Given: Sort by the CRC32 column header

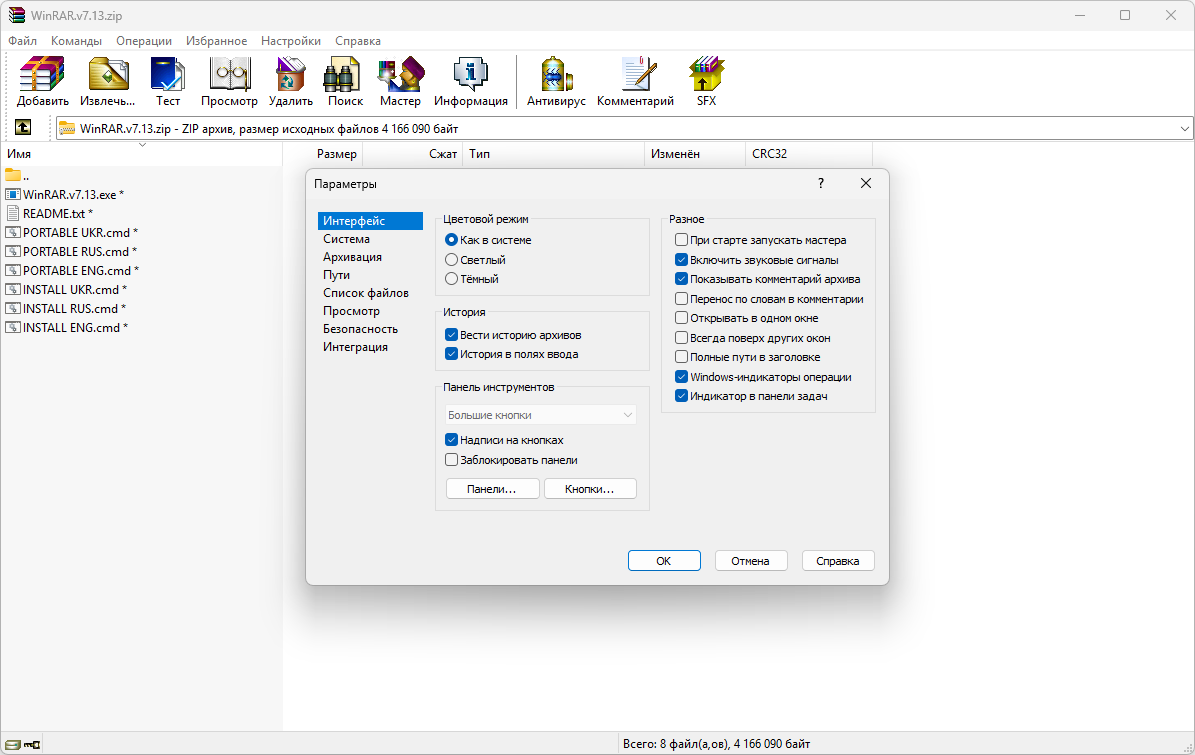Looking at the screenshot, I should pos(809,154).
